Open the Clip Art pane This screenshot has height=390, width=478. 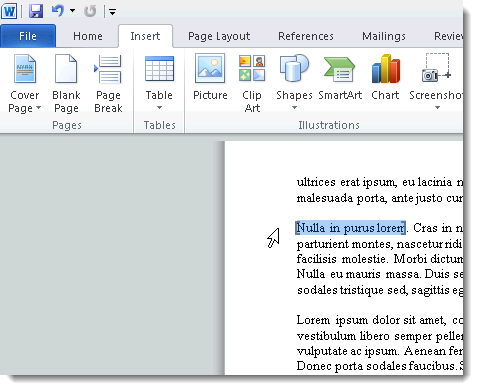click(x=252, y=83)
